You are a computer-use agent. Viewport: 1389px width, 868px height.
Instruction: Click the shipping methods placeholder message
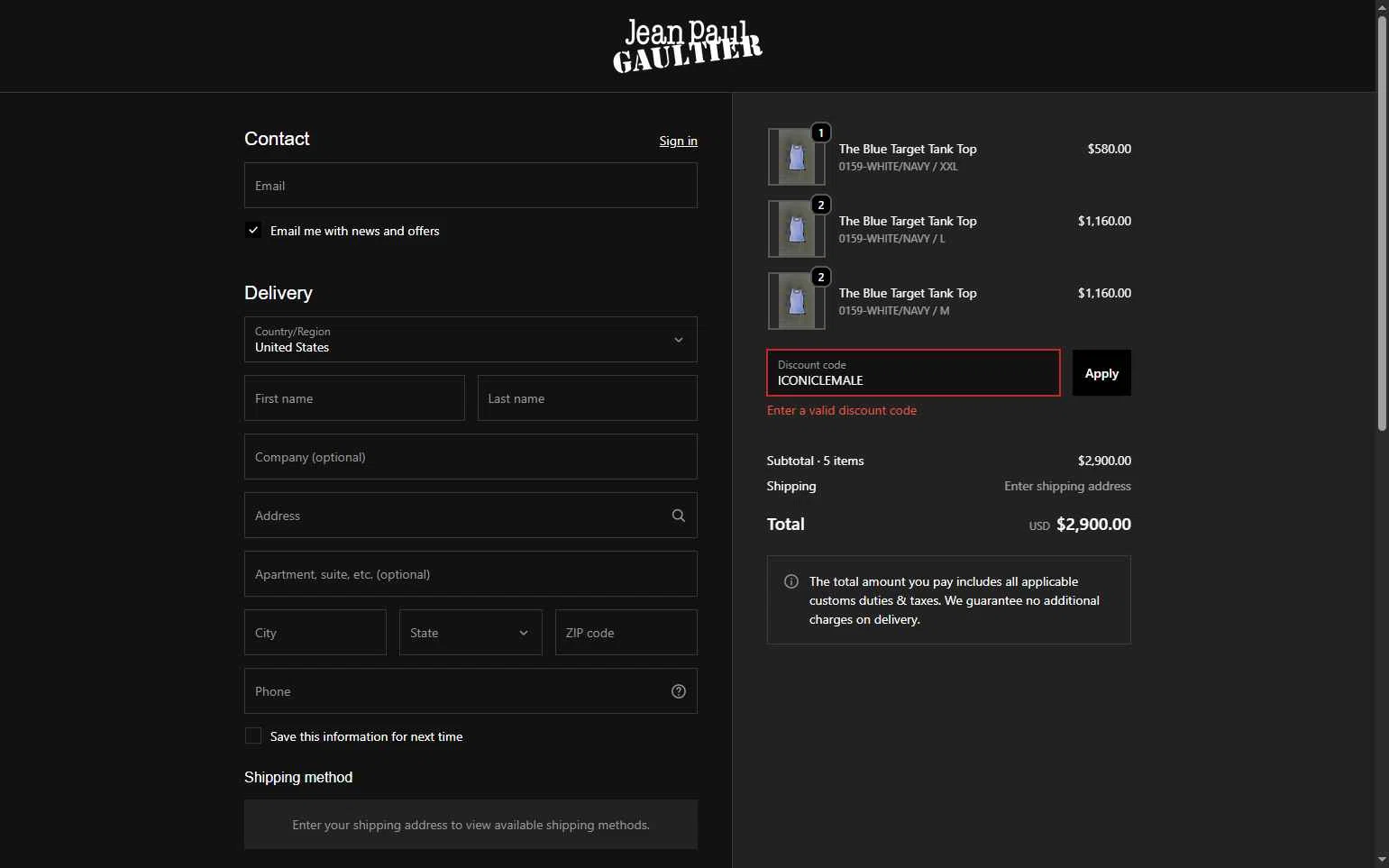pyautogui.click(x=471, y=825)
